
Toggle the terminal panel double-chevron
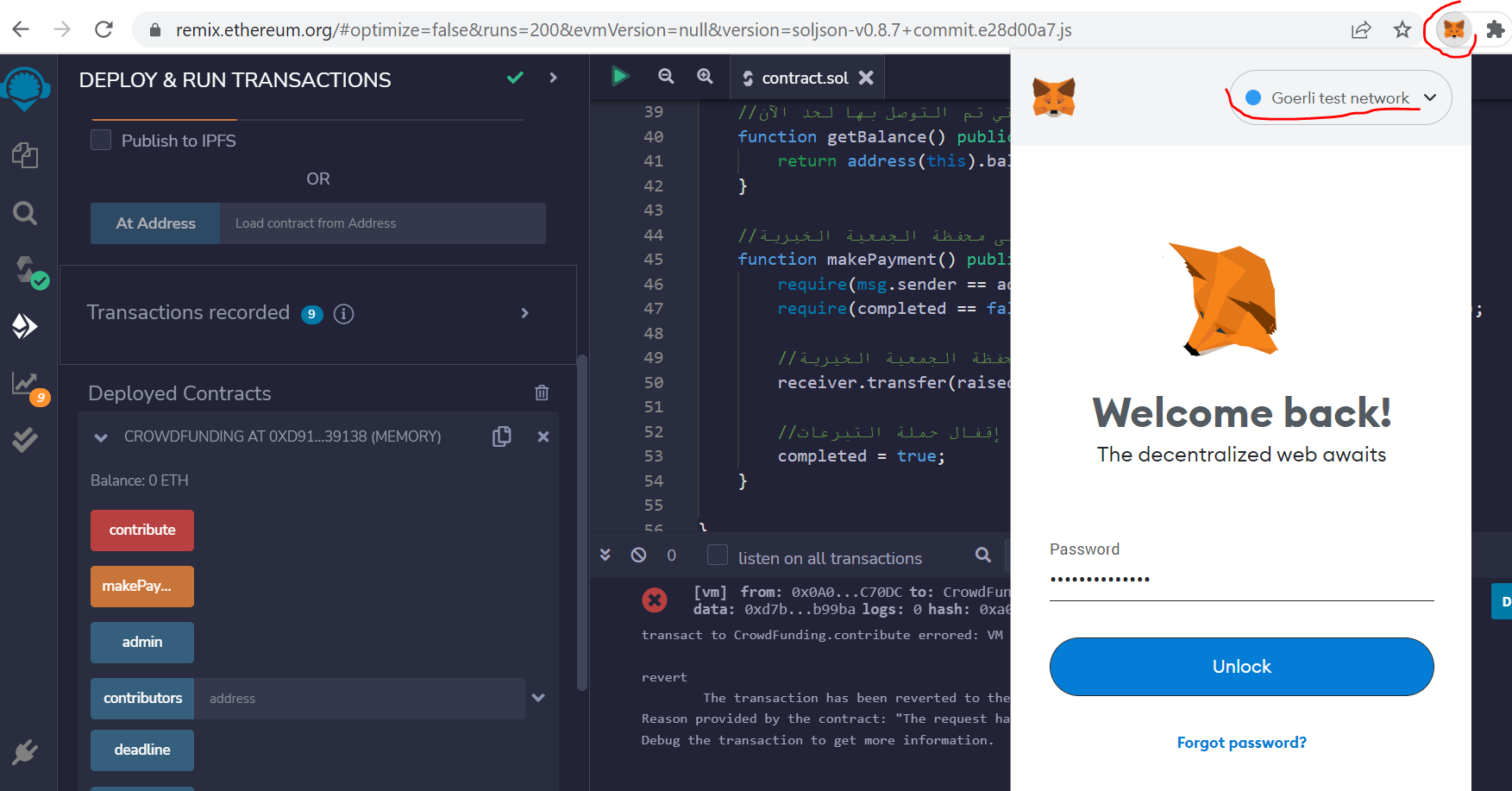605,555
